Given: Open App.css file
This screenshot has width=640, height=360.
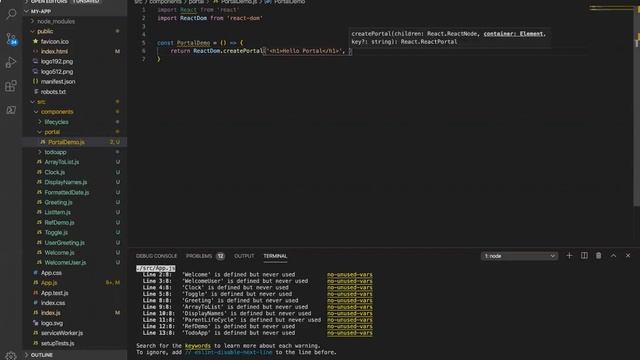Looking at the screenshot, I should 51,273.
